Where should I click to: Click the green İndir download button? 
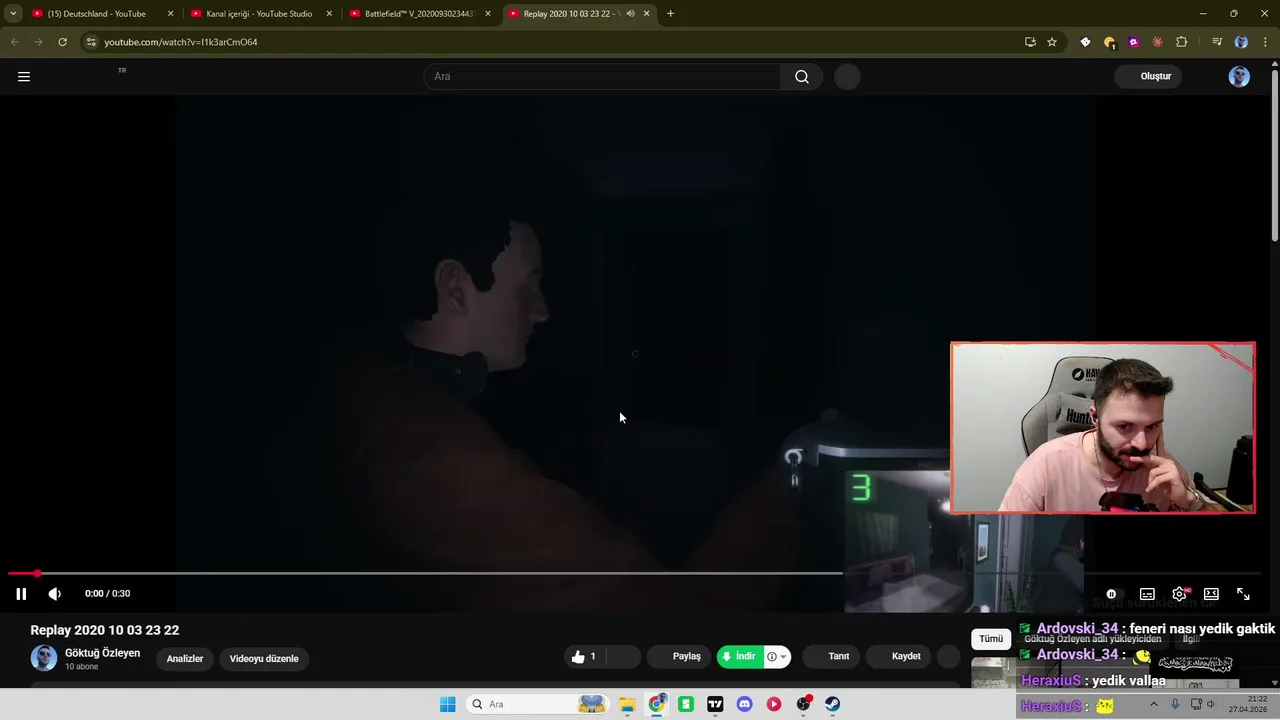pyautogui.click(x=740, y=657)
